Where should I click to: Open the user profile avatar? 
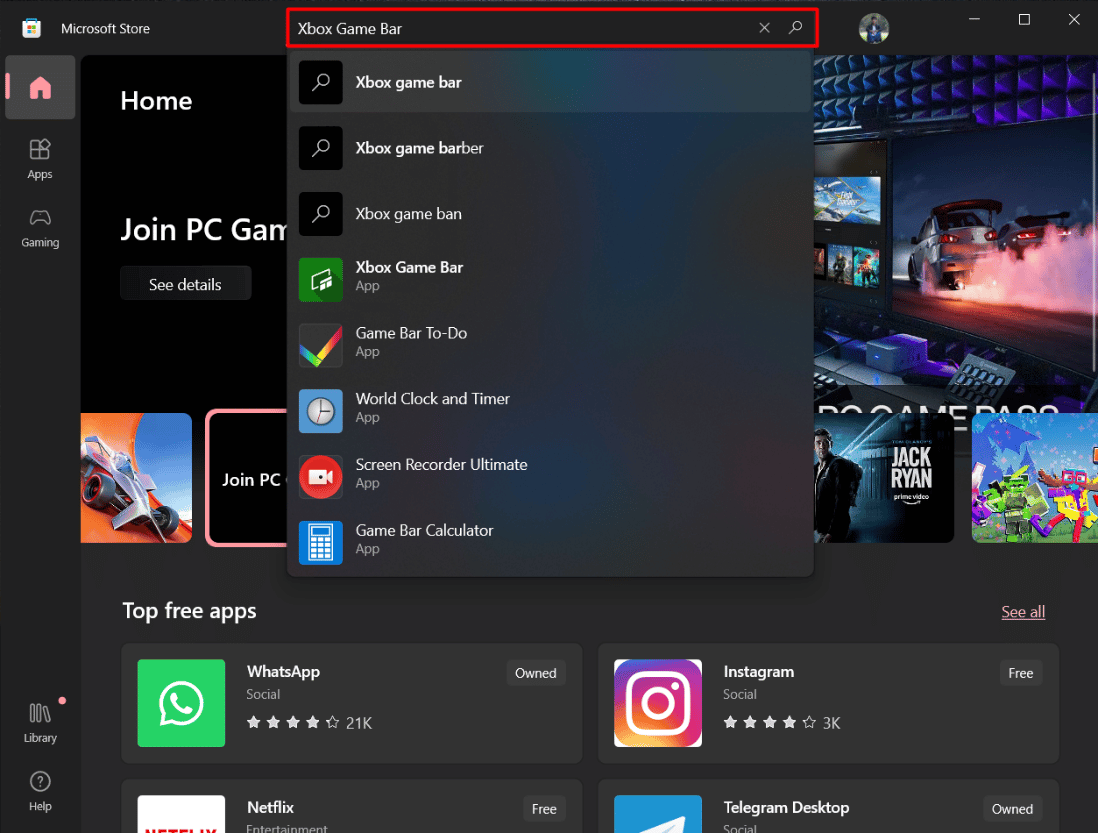[x=874, y=29]
